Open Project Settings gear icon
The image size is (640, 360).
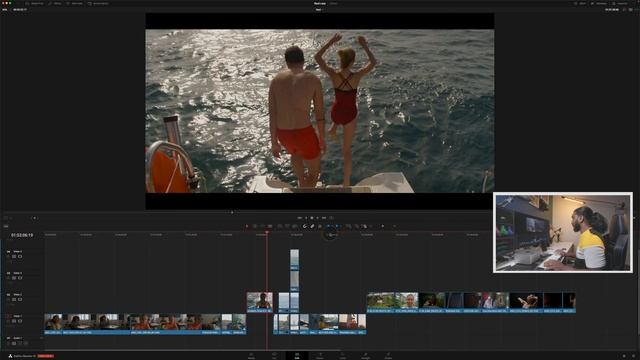633,356
